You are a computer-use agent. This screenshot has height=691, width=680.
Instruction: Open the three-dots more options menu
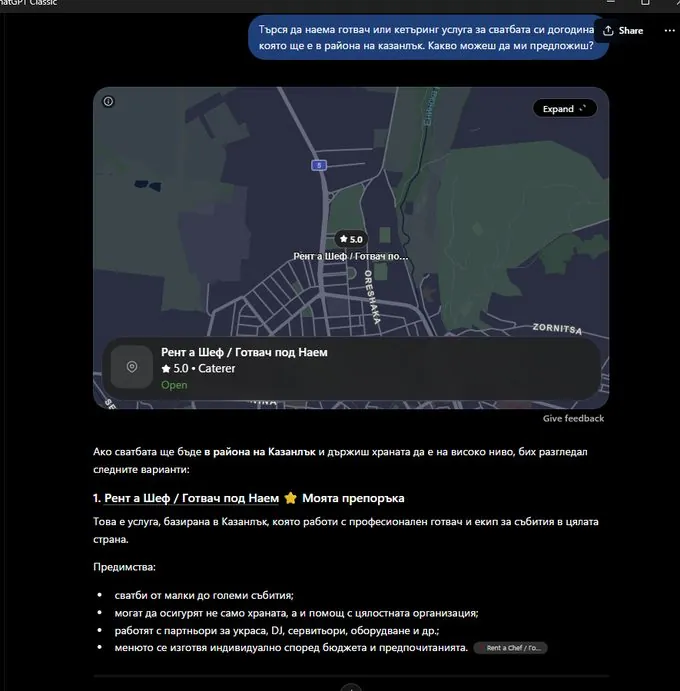pyautogui.click(x=669, y=30)
